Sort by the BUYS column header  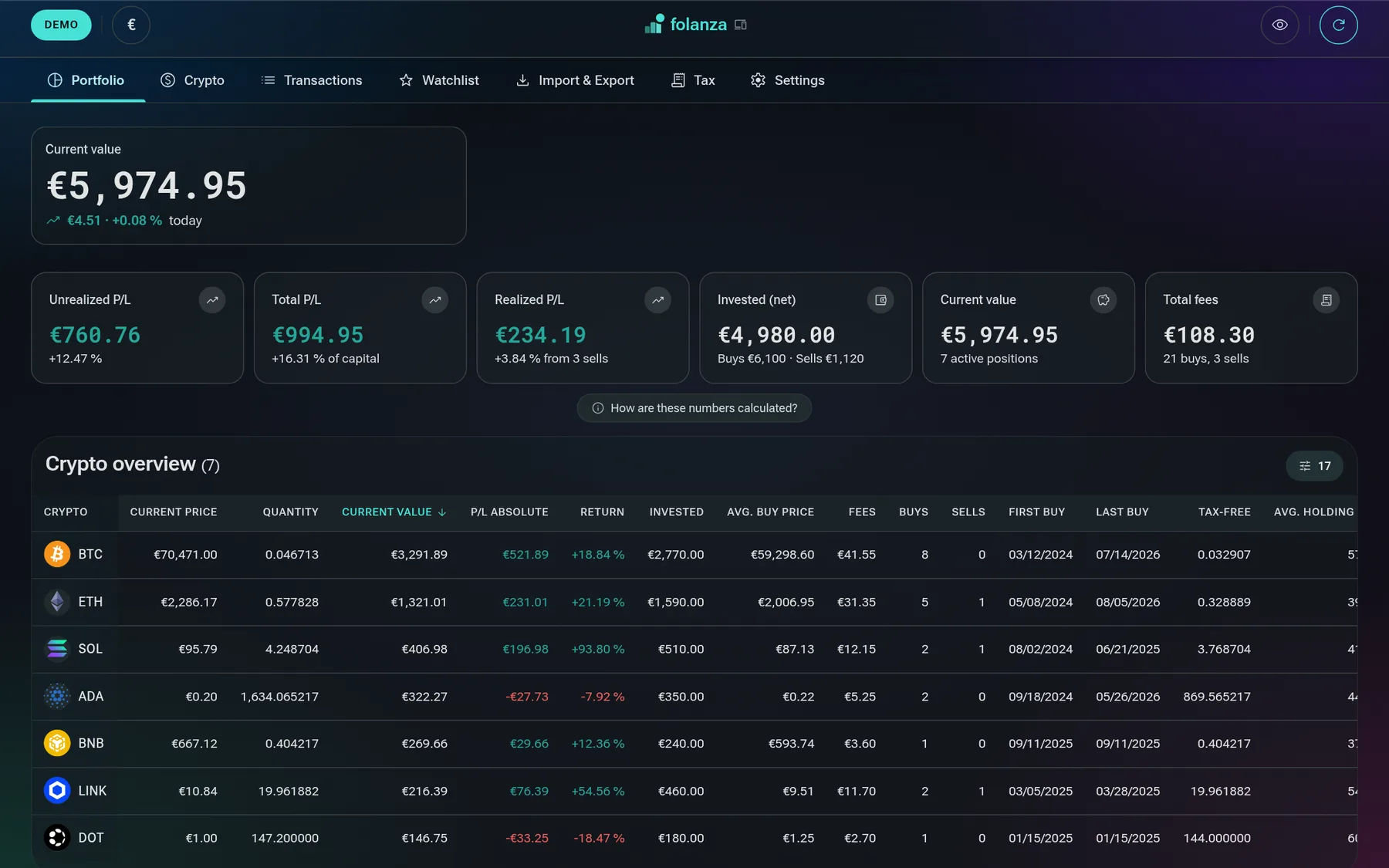tap(914, 512)
